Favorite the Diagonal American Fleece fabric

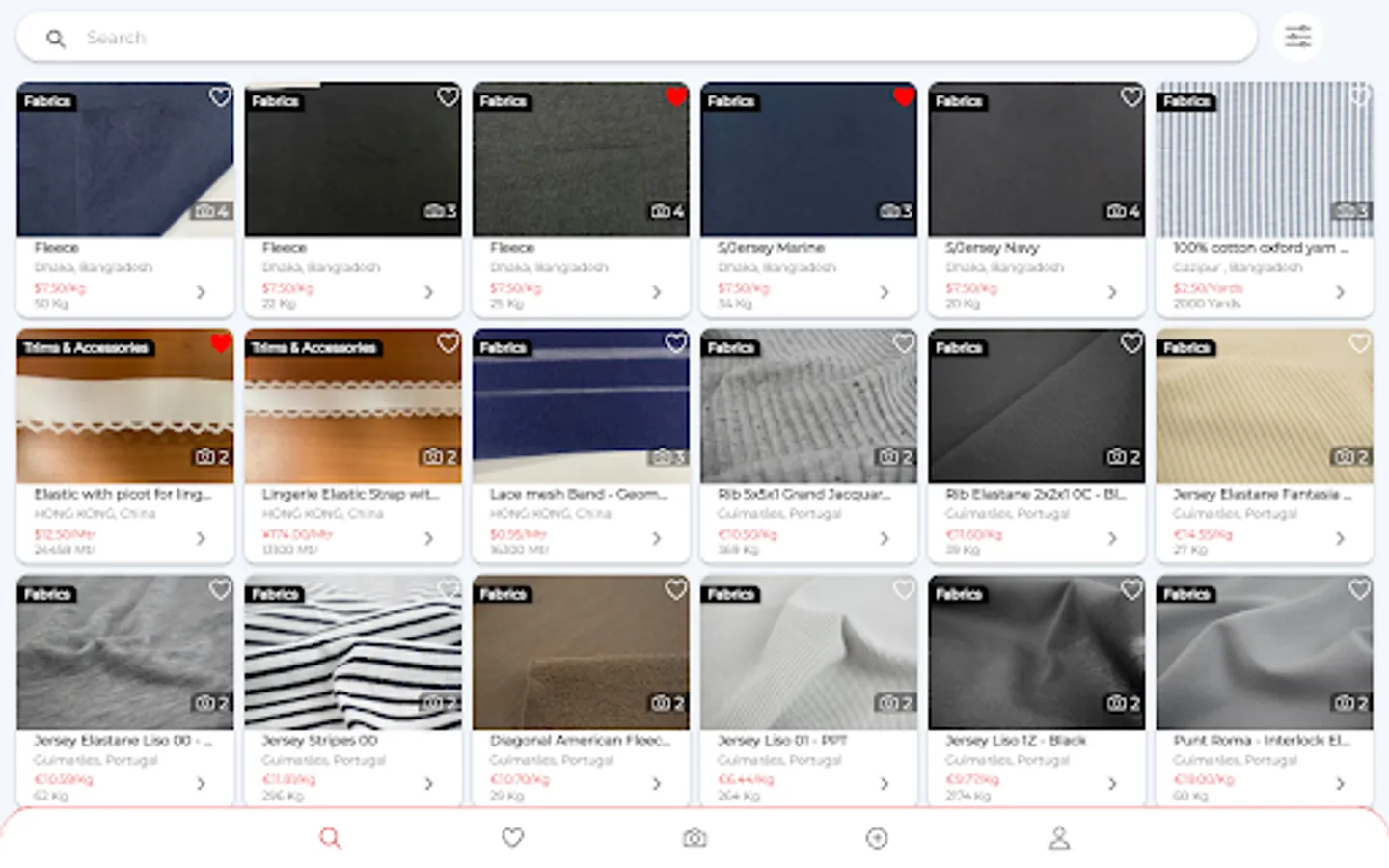[676, 588]
